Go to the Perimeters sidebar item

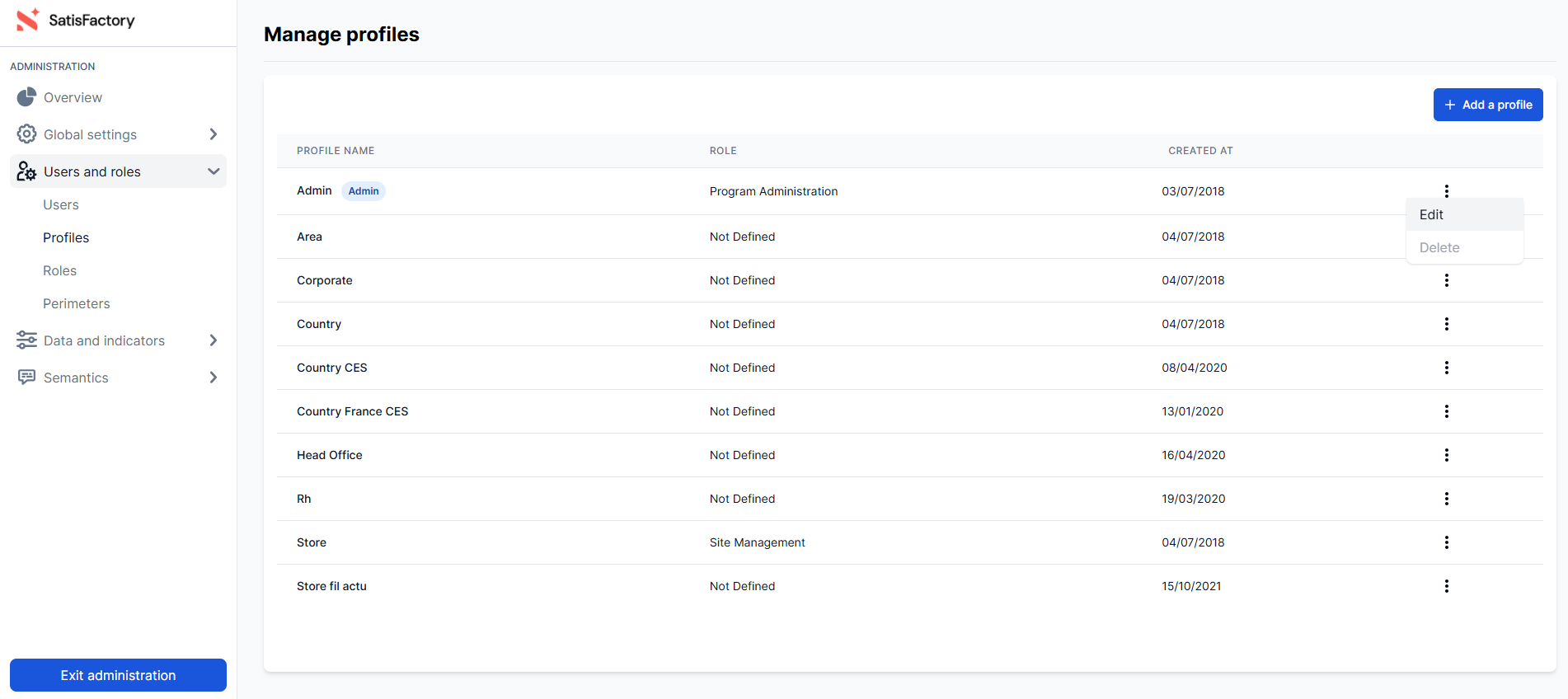(x=77, y=303)
